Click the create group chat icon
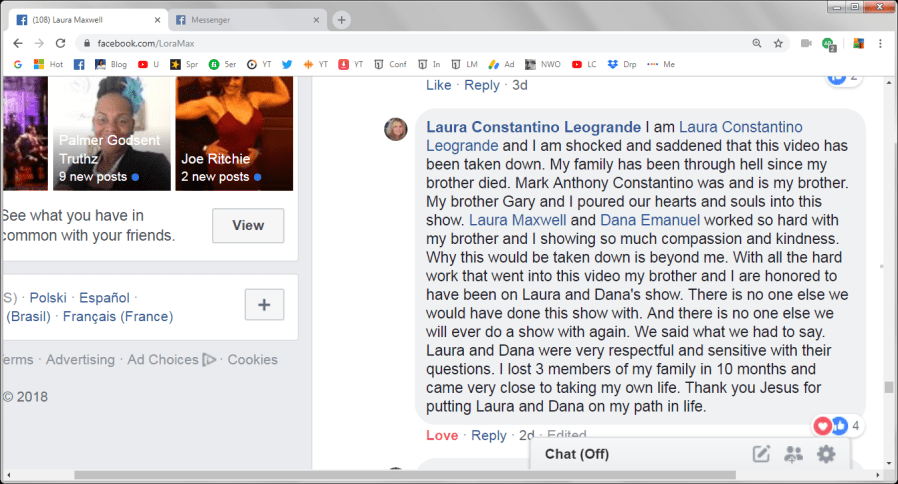898x484 pixels. pos(794,455)
